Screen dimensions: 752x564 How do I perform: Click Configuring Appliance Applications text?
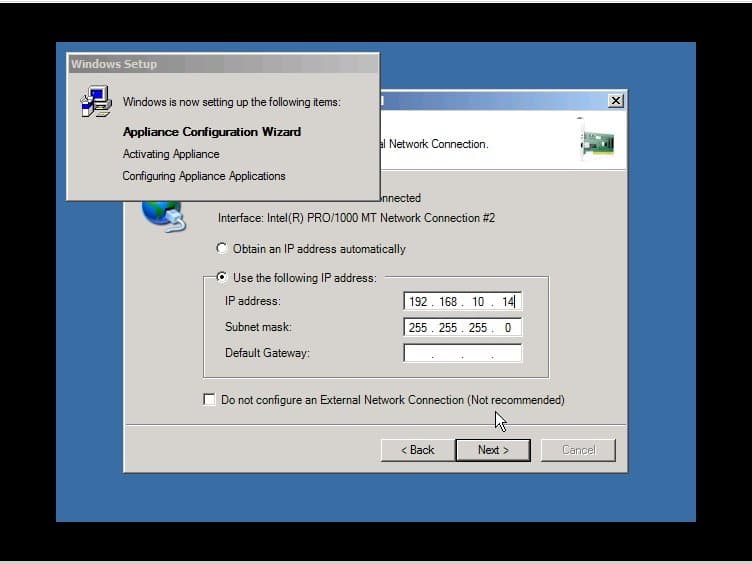click(204, 176)
